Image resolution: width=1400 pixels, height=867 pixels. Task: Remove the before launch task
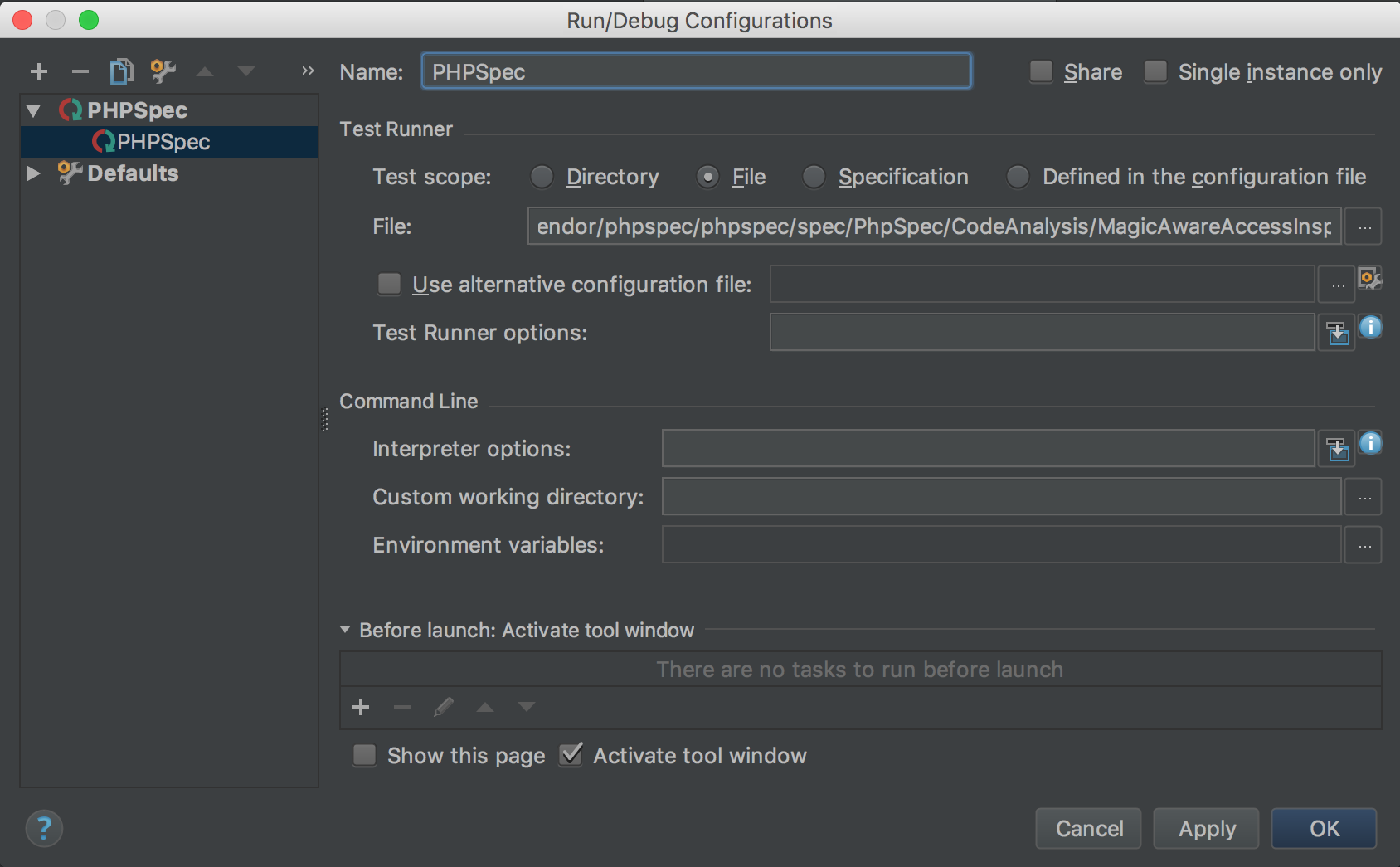pos(402,707)
